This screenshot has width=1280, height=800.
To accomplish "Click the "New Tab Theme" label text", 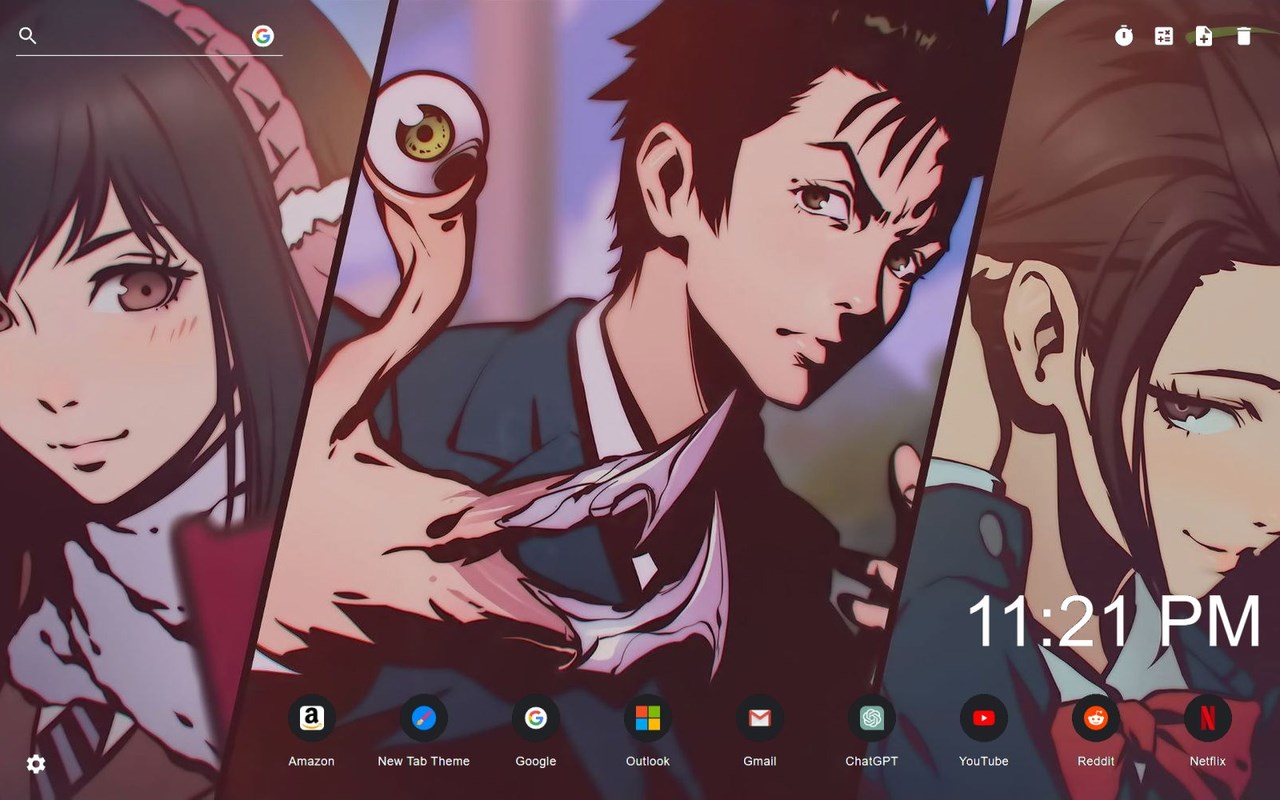I will tap(424, 761).
